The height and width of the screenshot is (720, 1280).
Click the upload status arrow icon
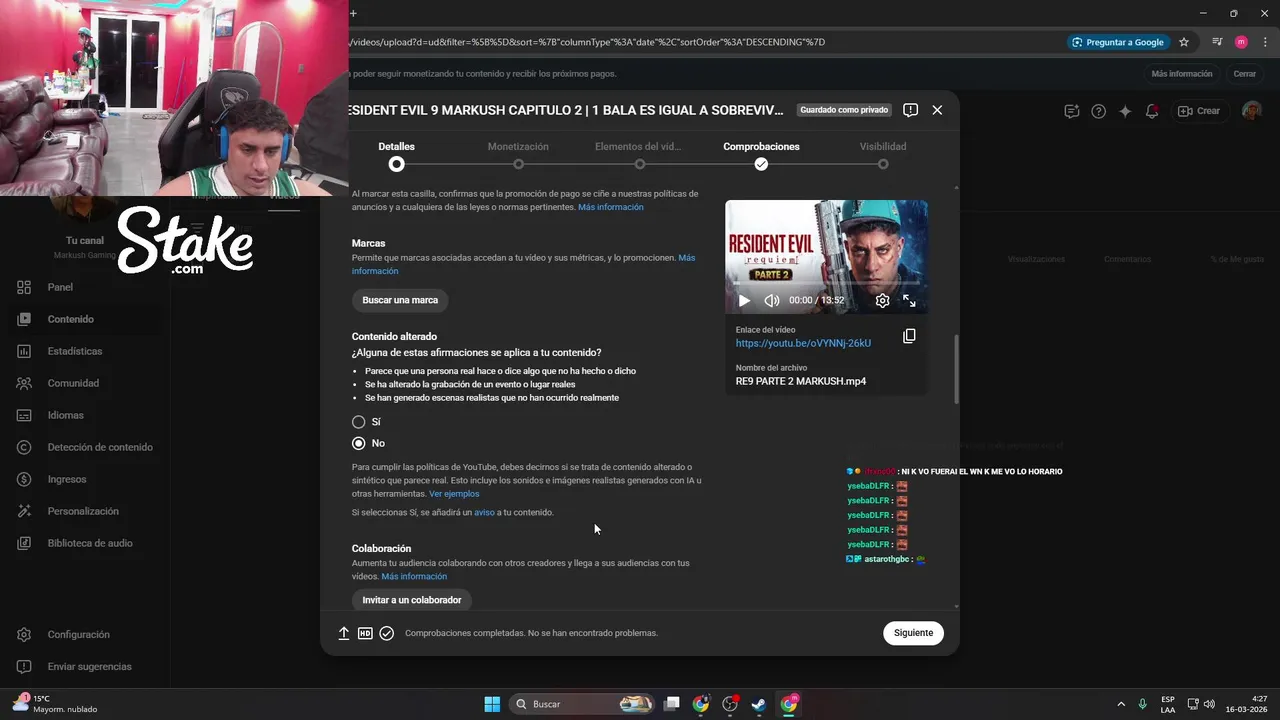343,633
